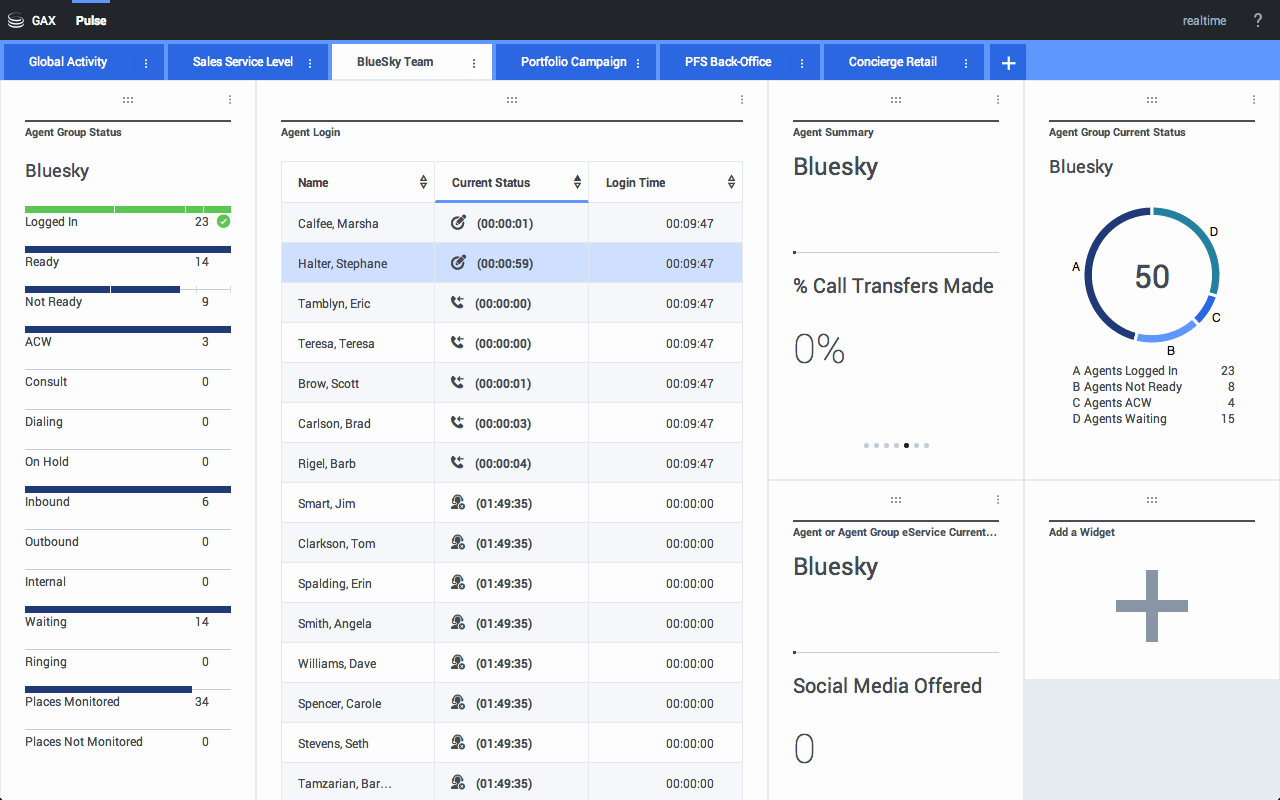Toggle sort arrows on Current Status column

(x=577, y=182)
